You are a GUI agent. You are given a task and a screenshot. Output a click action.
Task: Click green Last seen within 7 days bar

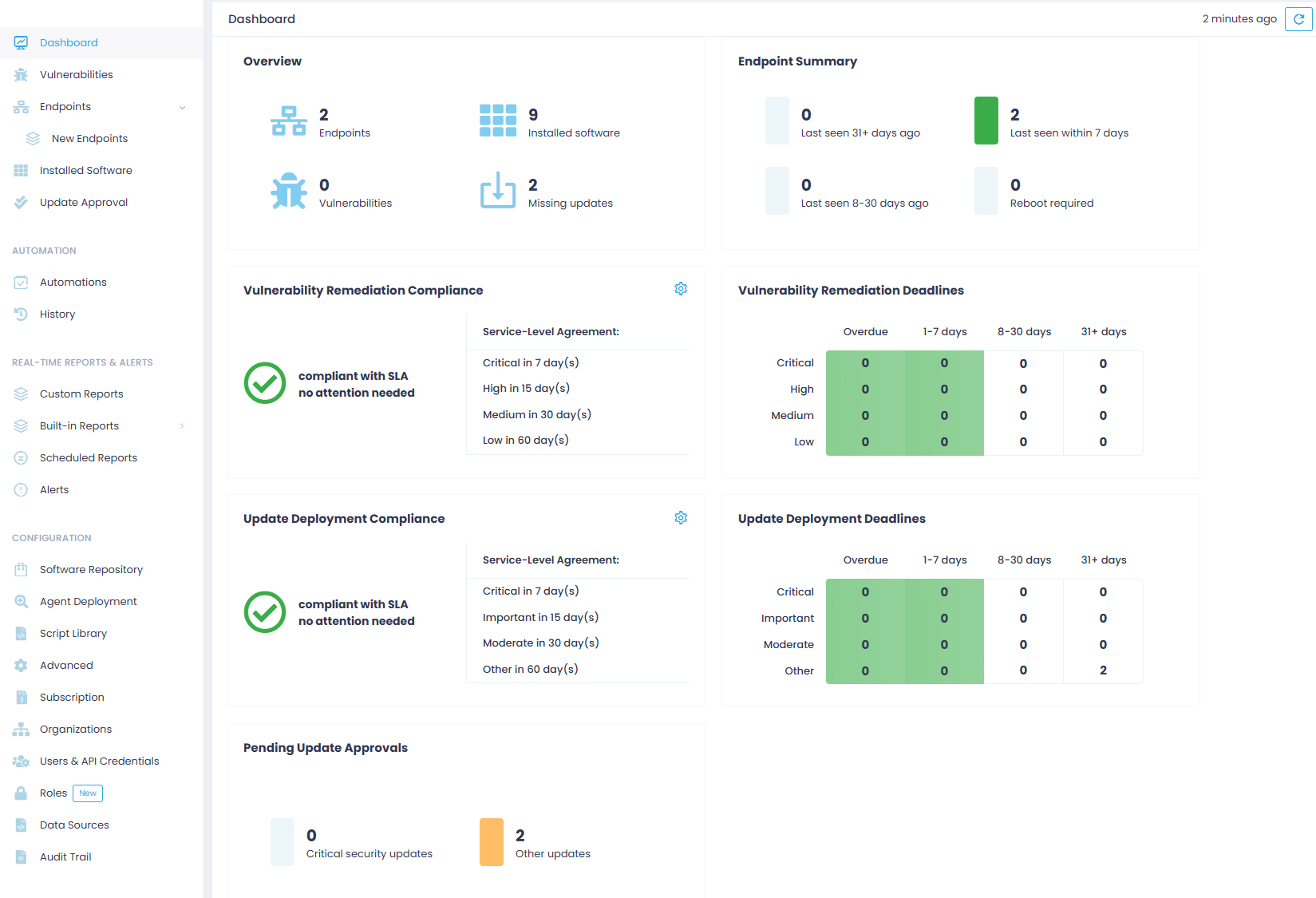(986, 121)
